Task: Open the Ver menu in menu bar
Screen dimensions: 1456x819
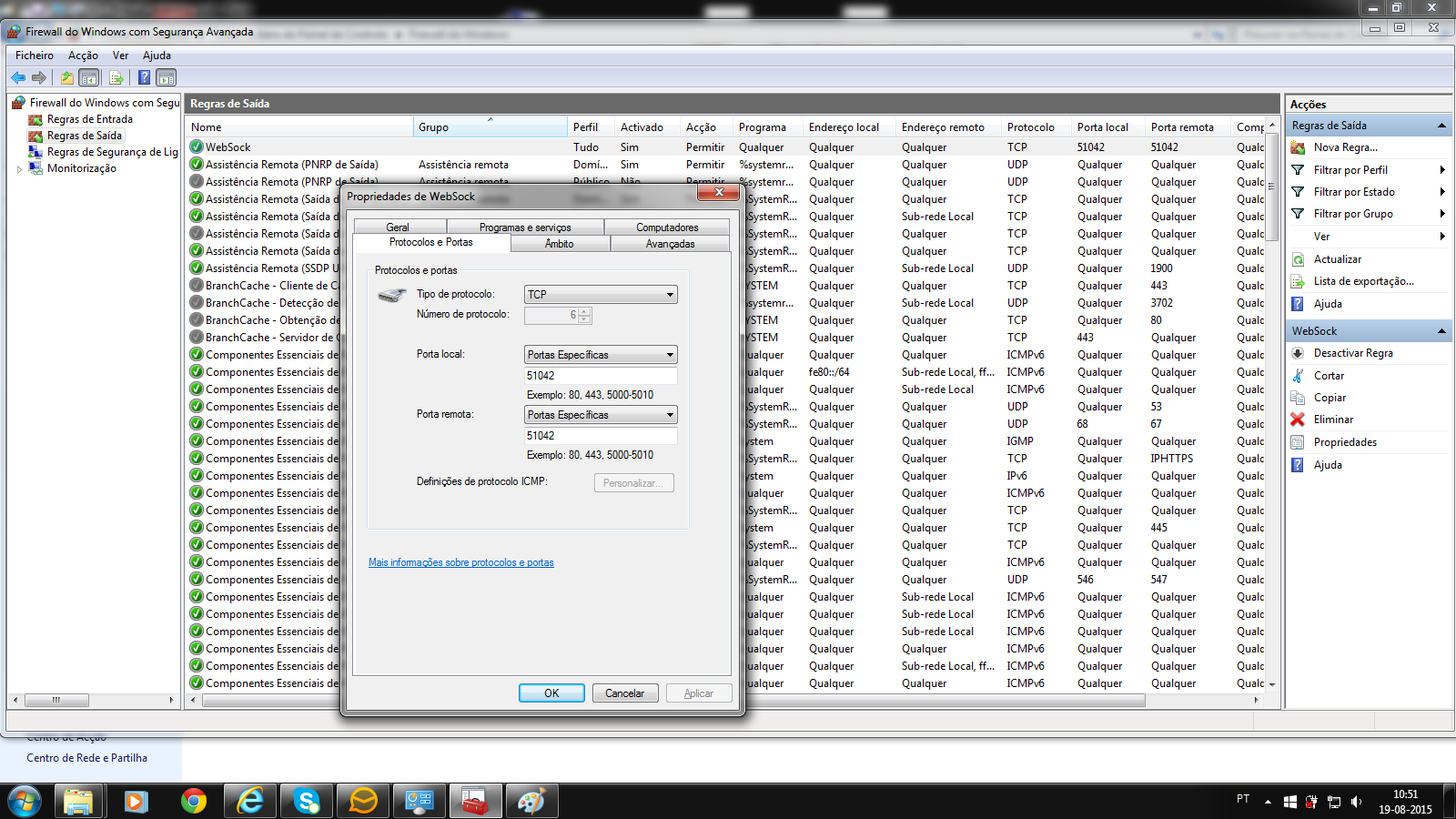Action: 120,56
